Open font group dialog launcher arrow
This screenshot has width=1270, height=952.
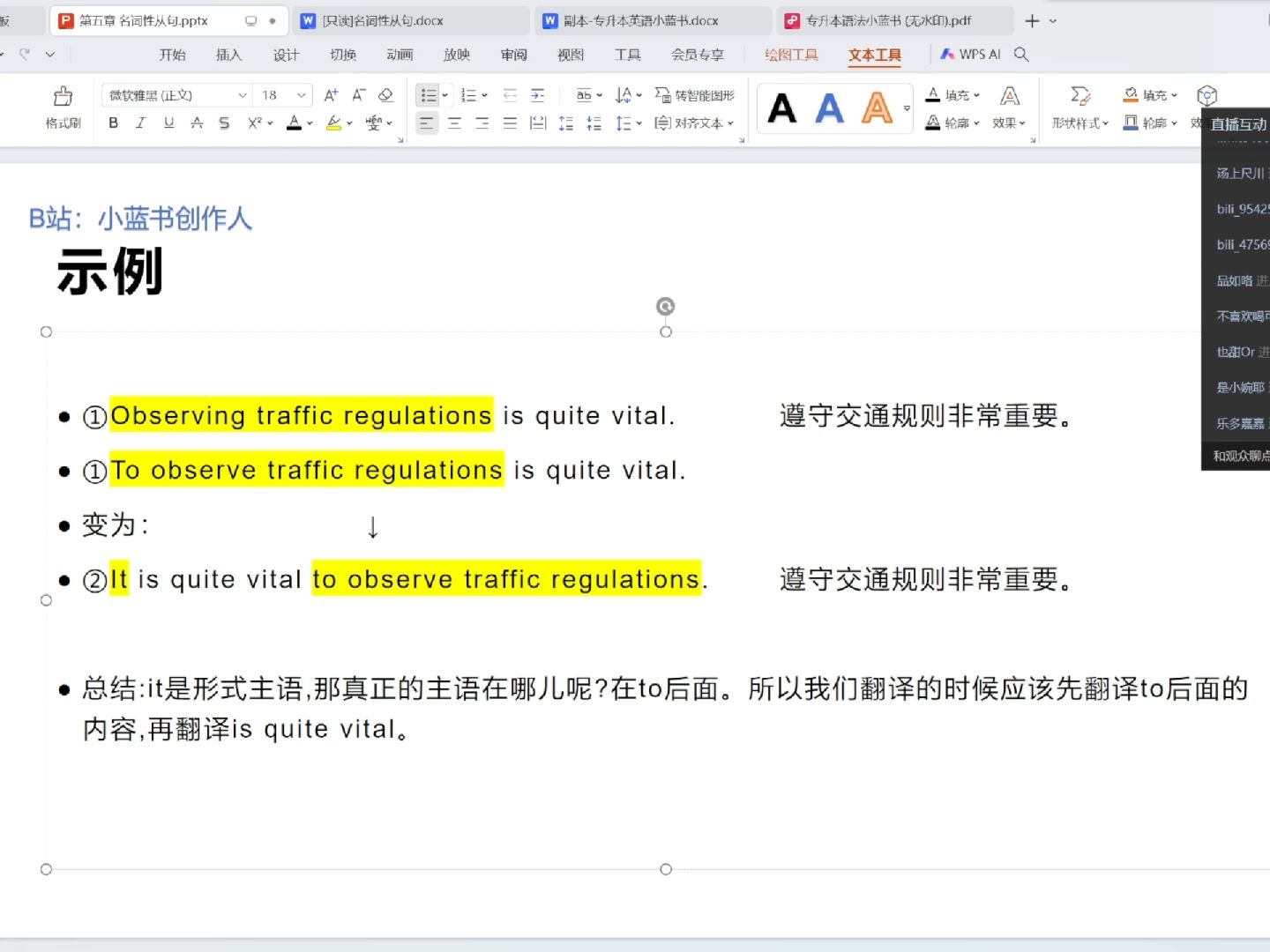pyautogui.click(x=400, y=140)
